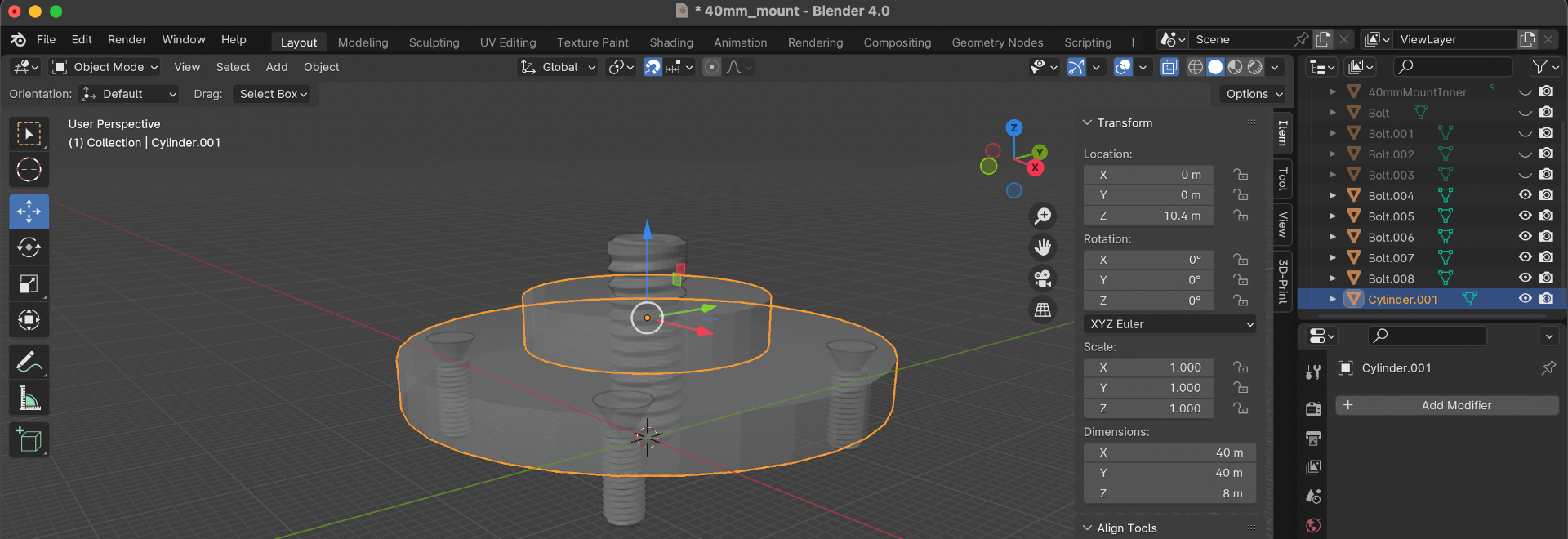Click the pan view hand icon
This screenshot has height=539, width=1568.
tap(1043, 247)
